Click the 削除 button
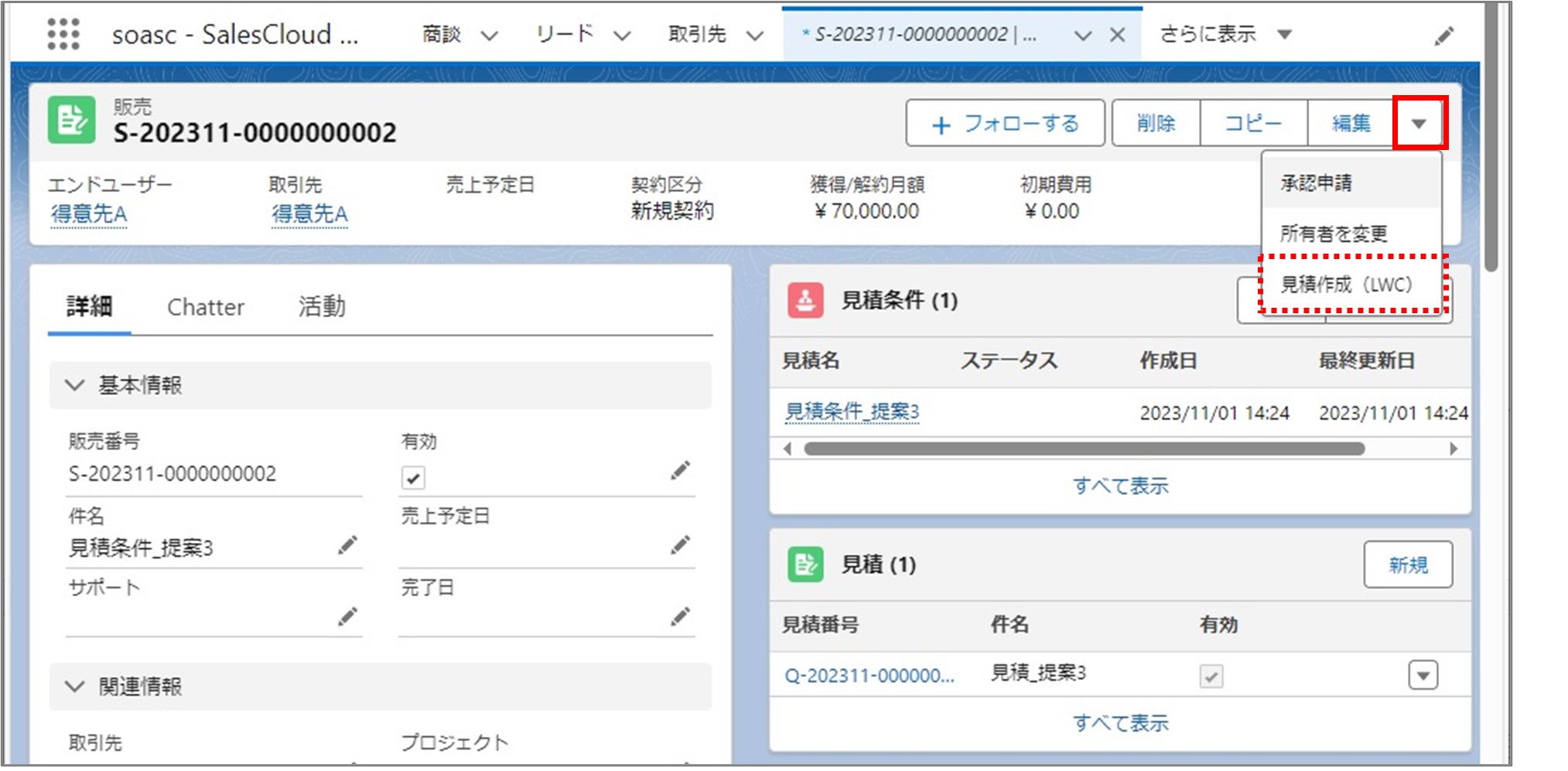Image resolution: width=1568 pixels, height=771 pixels. pyautogui.click(x=1156, y=123)
